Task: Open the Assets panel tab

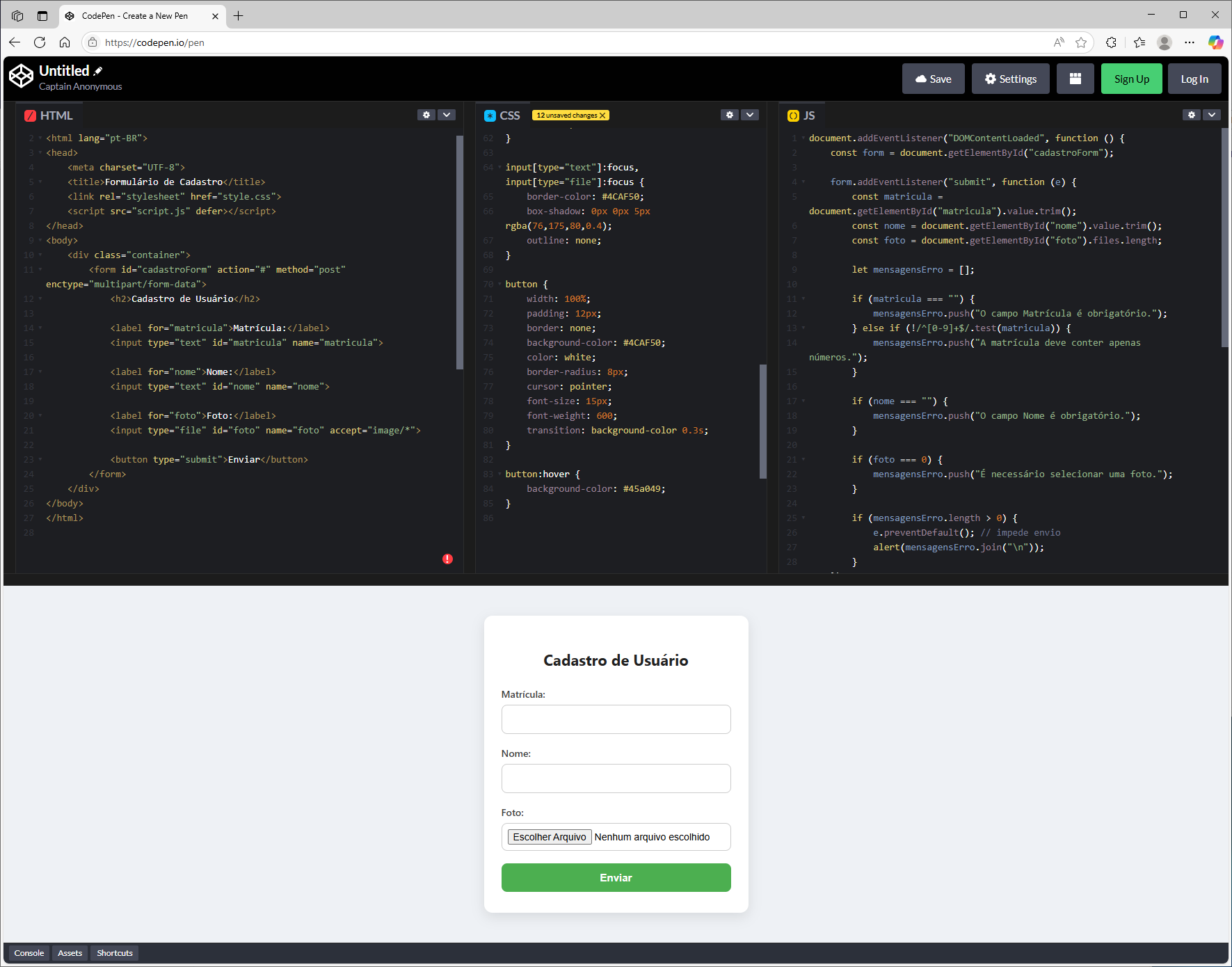Action: point(70,953)
